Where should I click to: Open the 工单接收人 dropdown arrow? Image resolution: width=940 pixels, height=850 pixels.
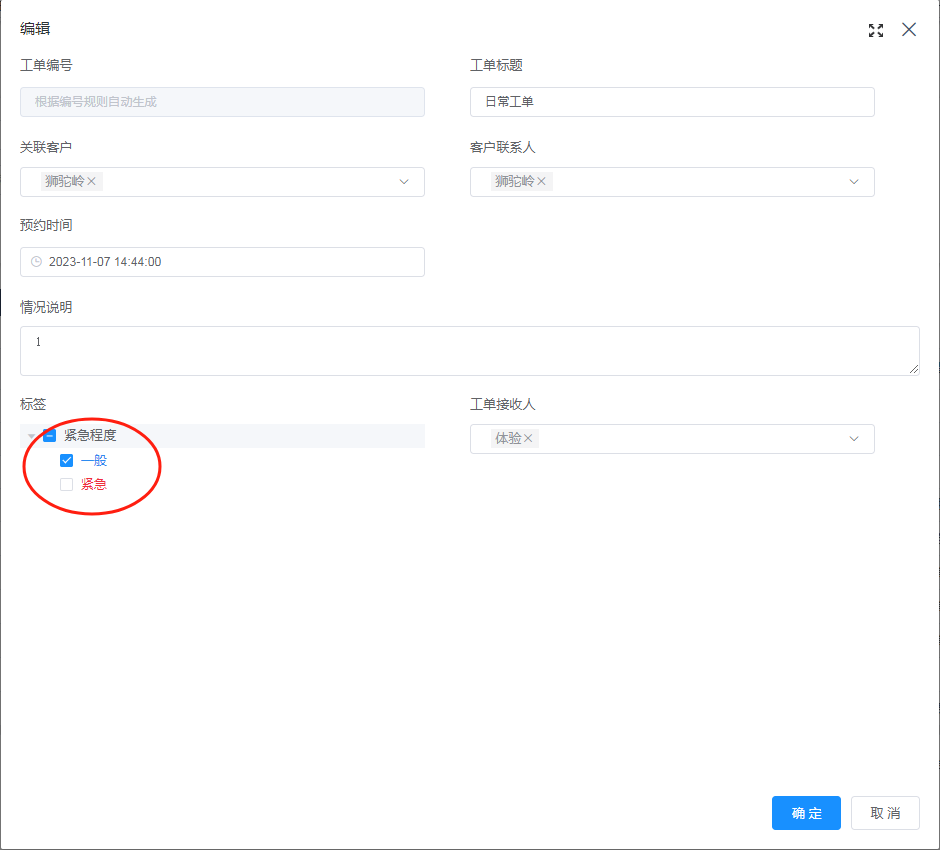[854, 439]
